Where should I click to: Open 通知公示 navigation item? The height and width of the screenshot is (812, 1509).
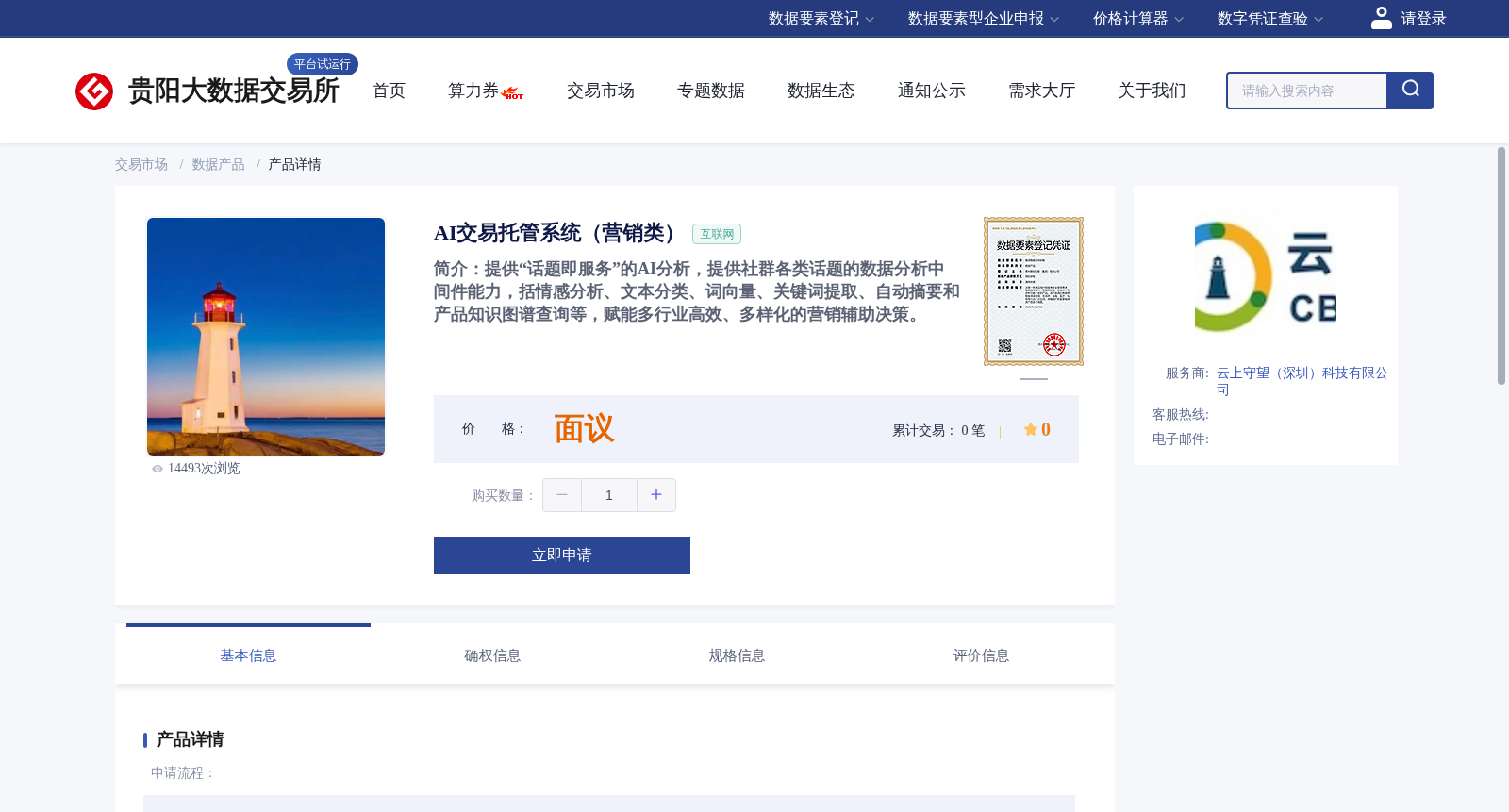coord(932,91)
